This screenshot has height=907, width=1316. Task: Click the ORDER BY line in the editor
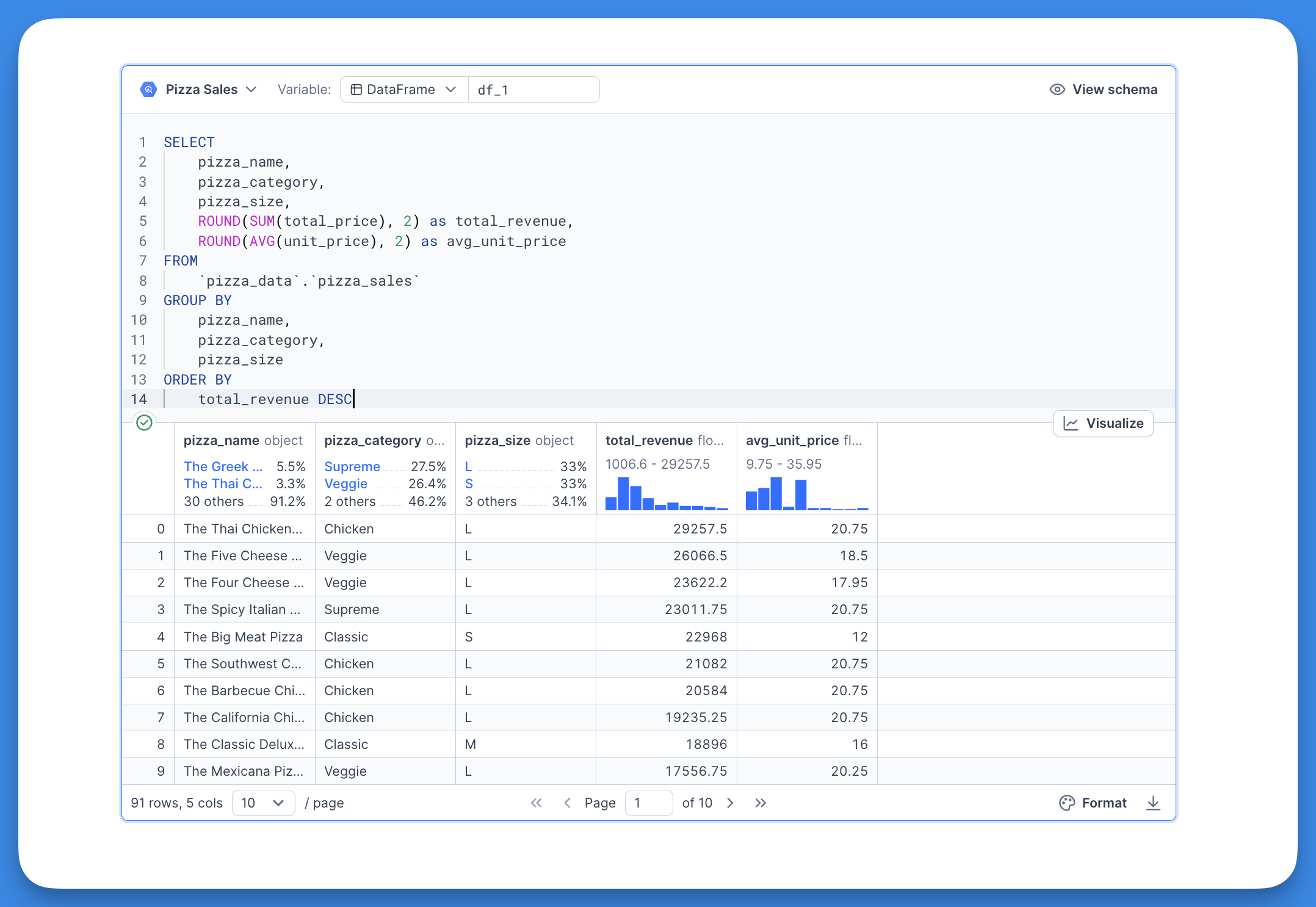point(198,380)
